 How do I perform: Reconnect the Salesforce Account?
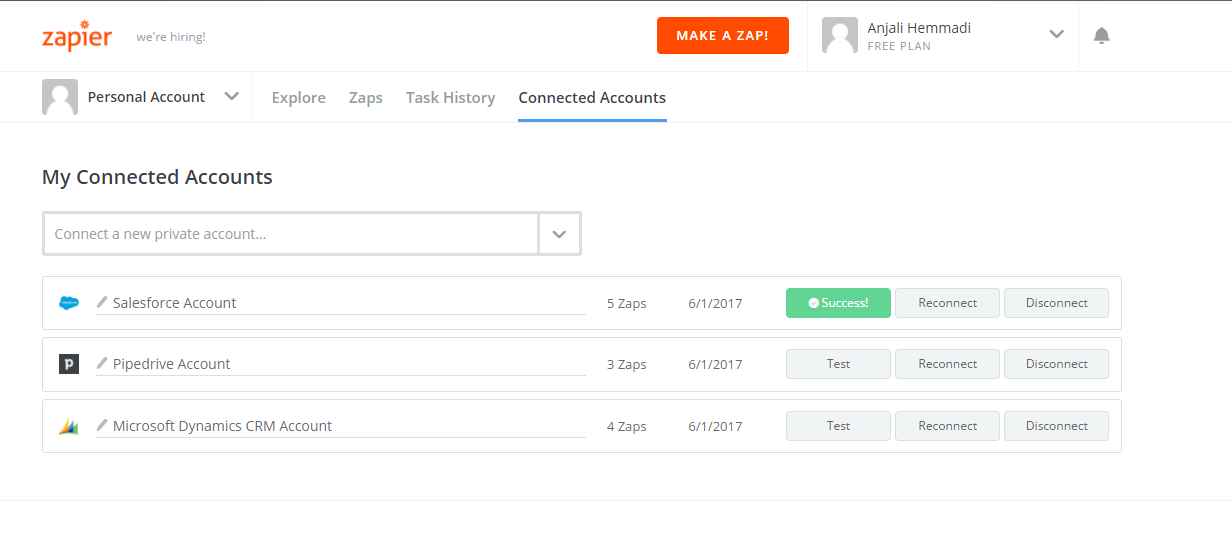point(948,303)
